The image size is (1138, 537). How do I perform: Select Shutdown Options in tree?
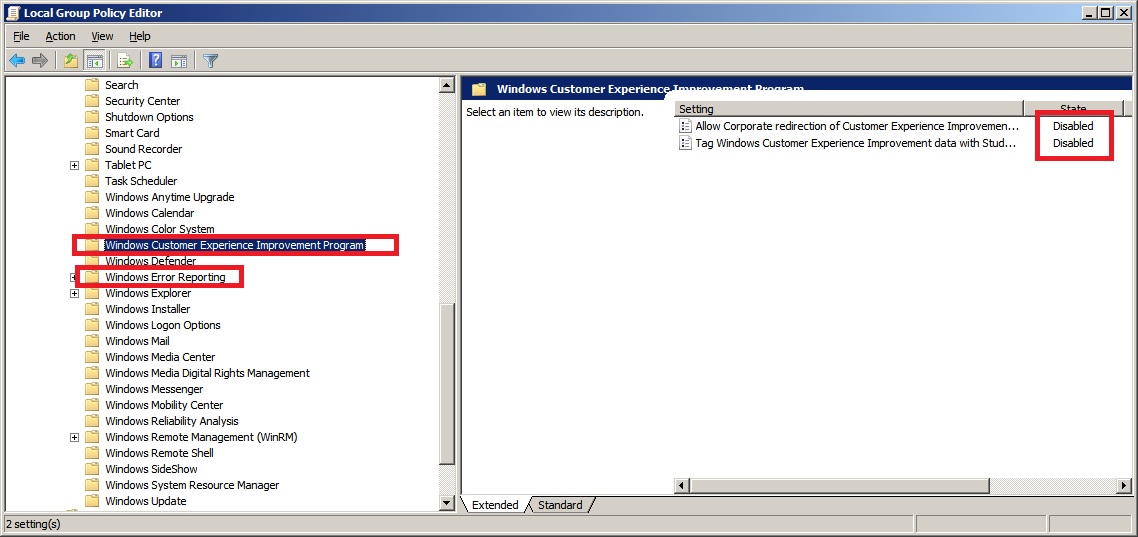149,117
